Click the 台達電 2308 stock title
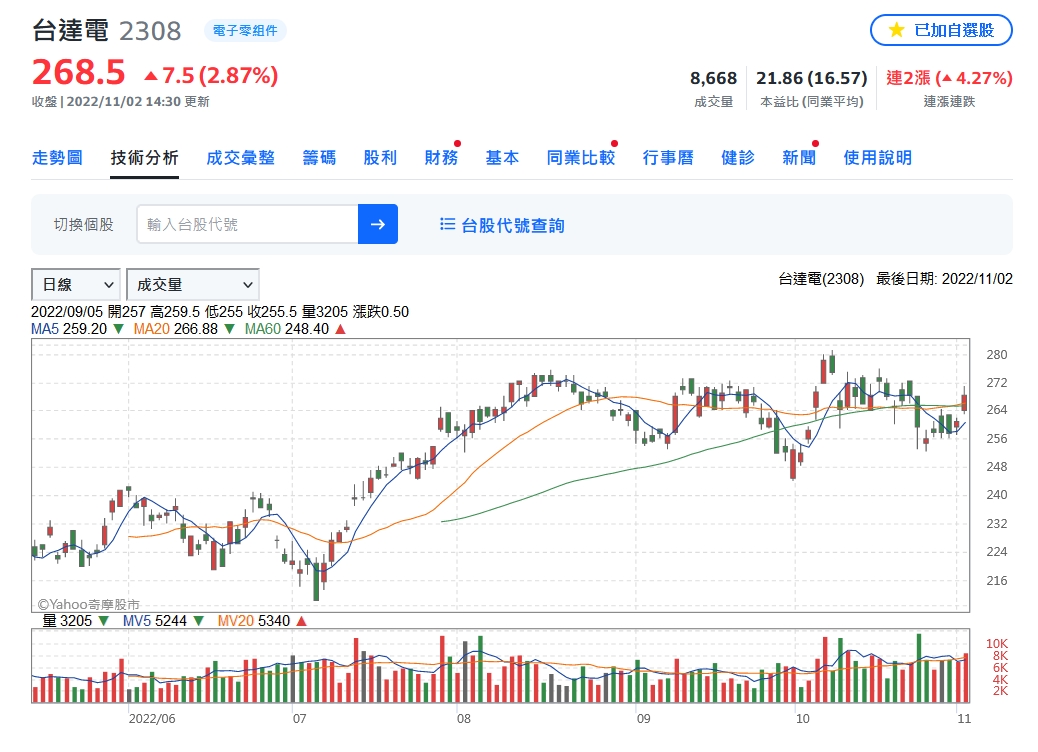Image resolution: width=1038 pixels, height=752 pixels. click(107, 30)
